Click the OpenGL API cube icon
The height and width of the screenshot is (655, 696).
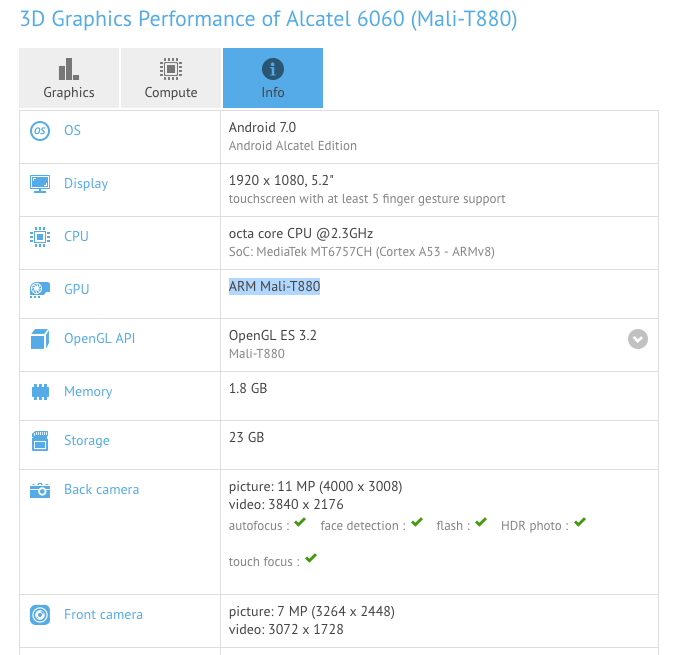[40, 339]
